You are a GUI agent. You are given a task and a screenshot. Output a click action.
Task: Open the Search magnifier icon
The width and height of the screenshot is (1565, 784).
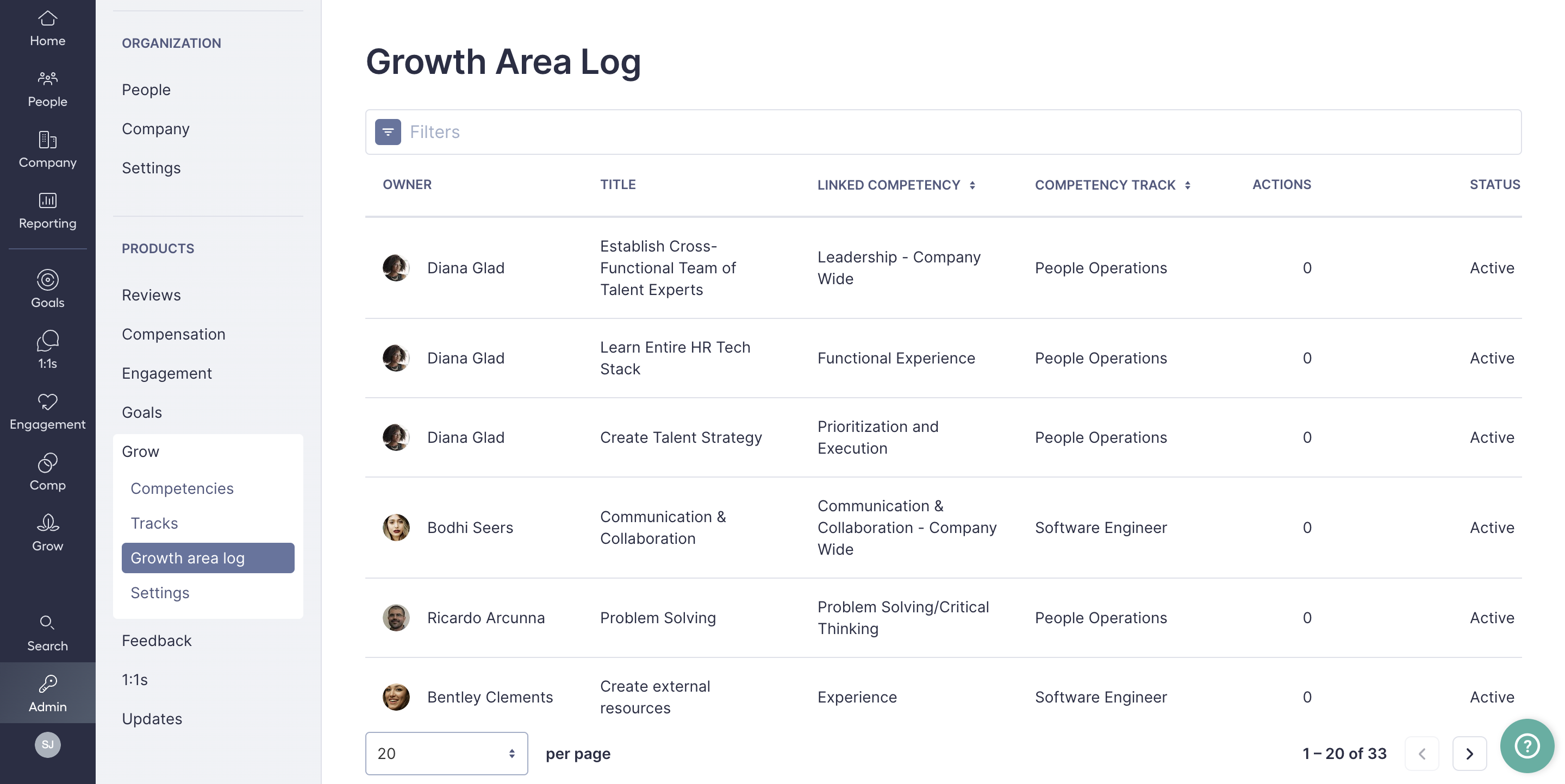point(47,623)
